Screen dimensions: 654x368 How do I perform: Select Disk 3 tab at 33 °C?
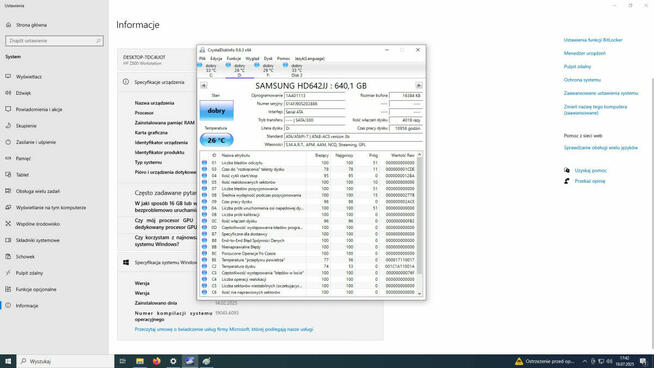click(x=297, y=70)
